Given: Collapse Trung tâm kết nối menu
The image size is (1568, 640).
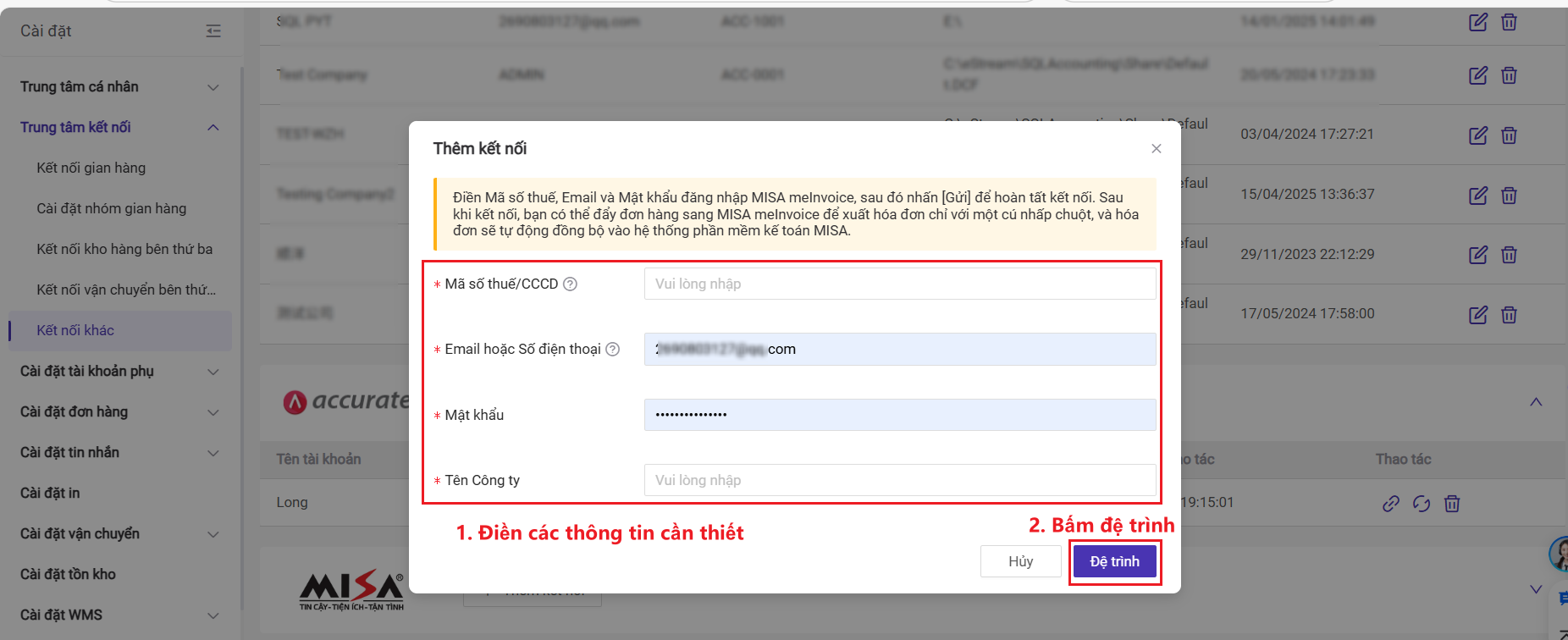Looking at the screenshot, I should click(x=213, y=128).
